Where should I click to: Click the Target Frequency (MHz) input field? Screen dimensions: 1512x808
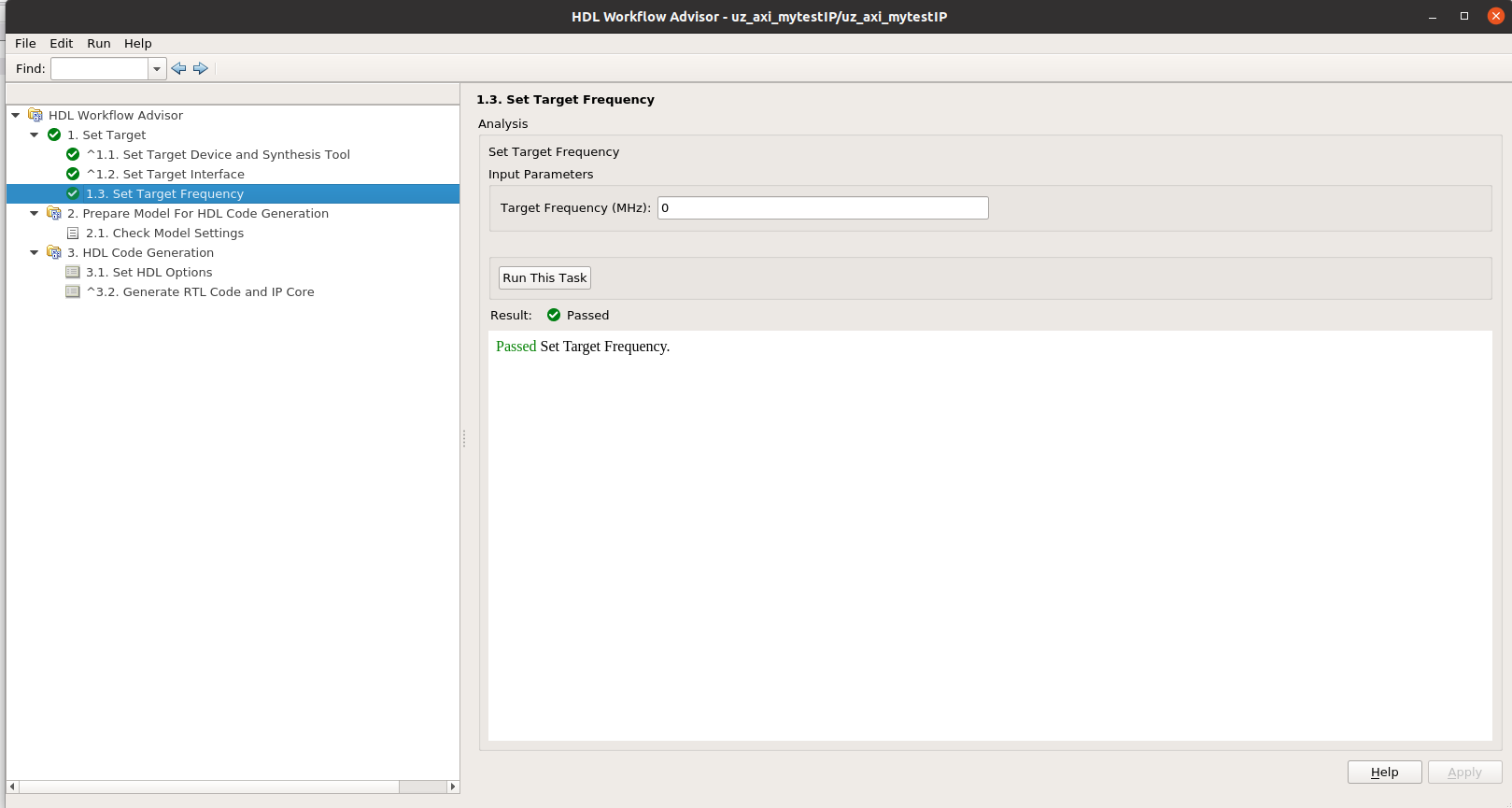(x=822, y=208)
